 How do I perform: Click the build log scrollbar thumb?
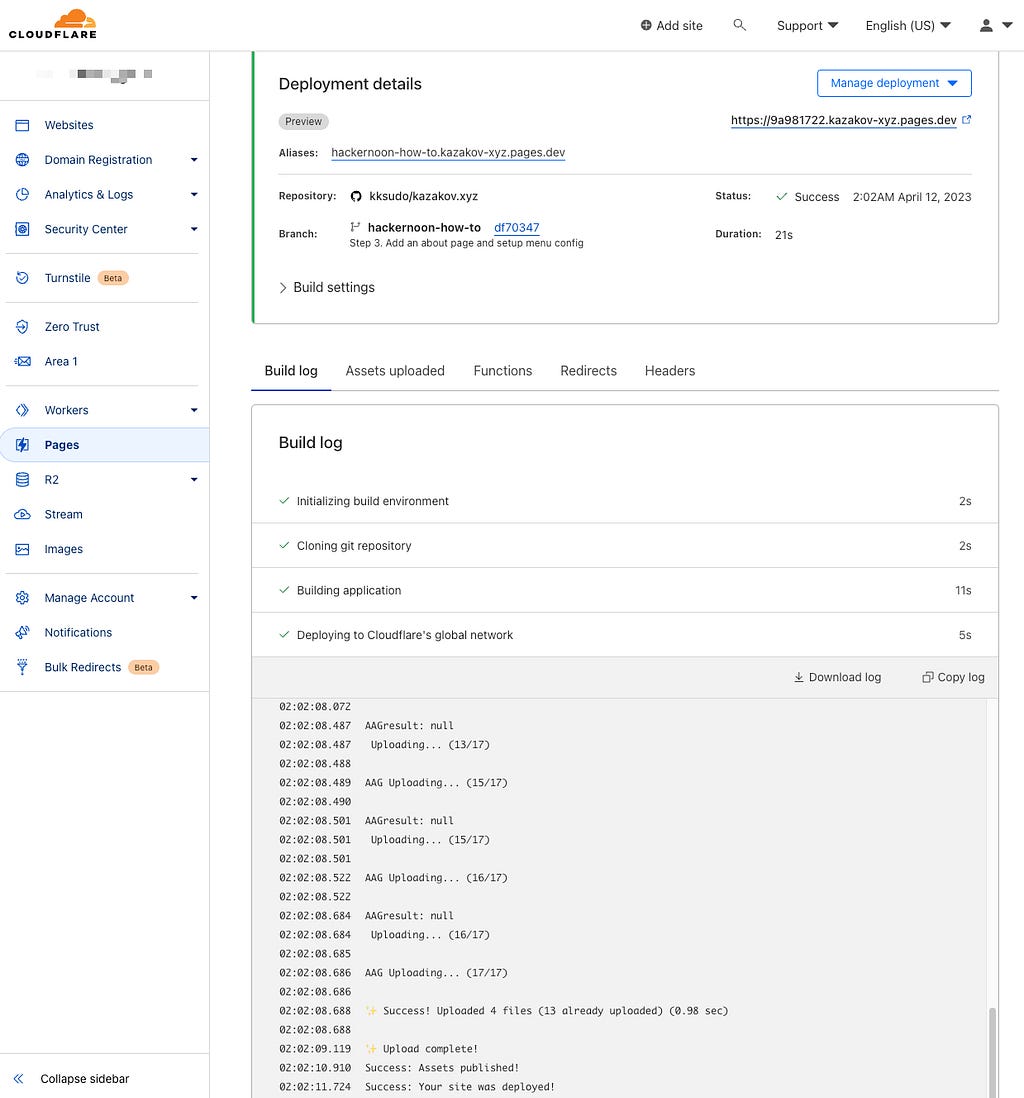pos(992,1052)
